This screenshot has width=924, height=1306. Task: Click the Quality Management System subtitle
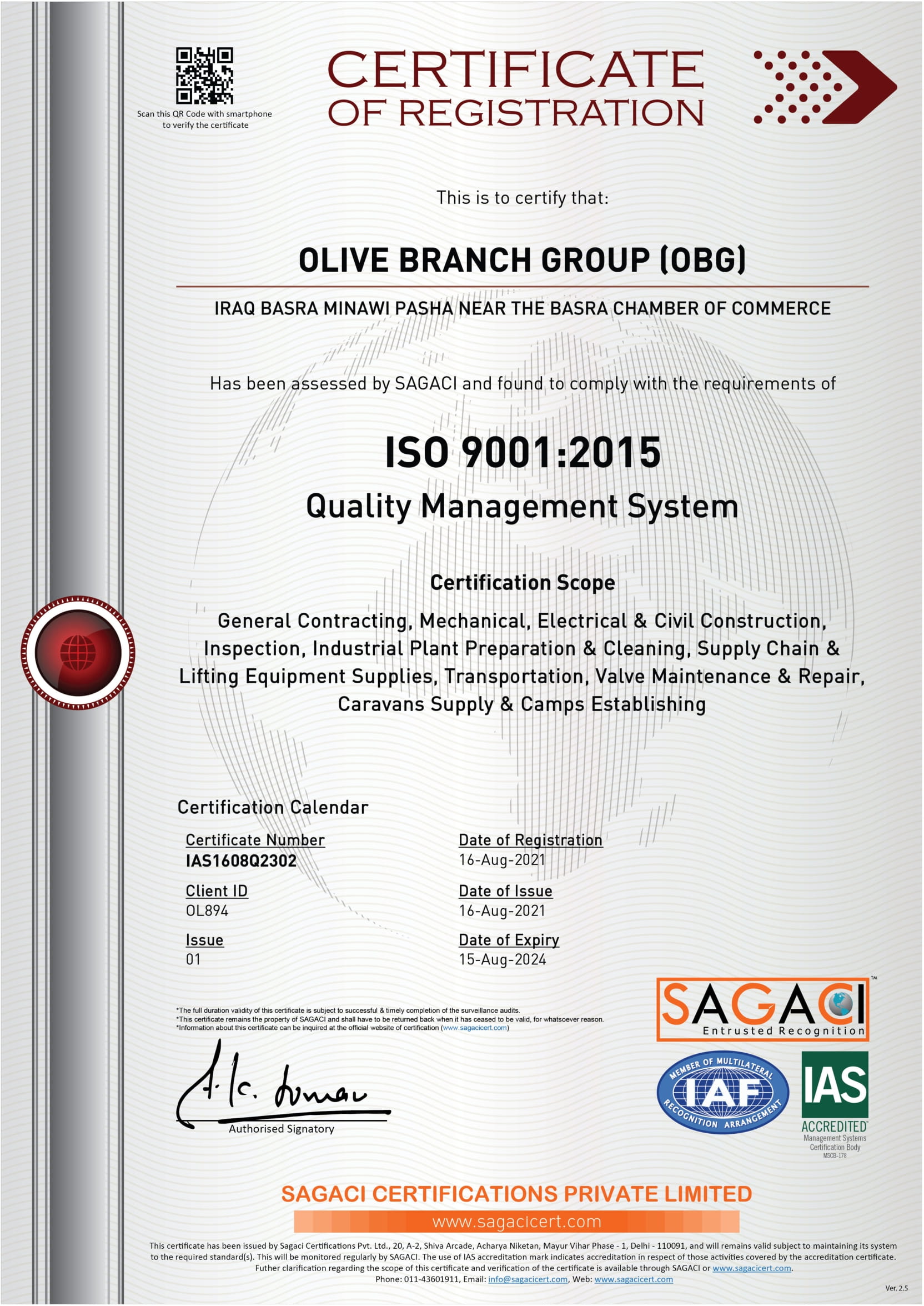point(523,506)
